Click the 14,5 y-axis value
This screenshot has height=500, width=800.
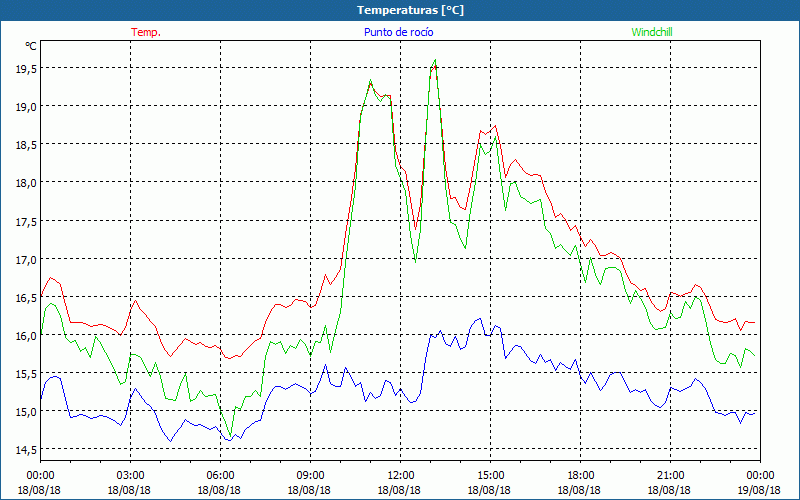[26, 449]
